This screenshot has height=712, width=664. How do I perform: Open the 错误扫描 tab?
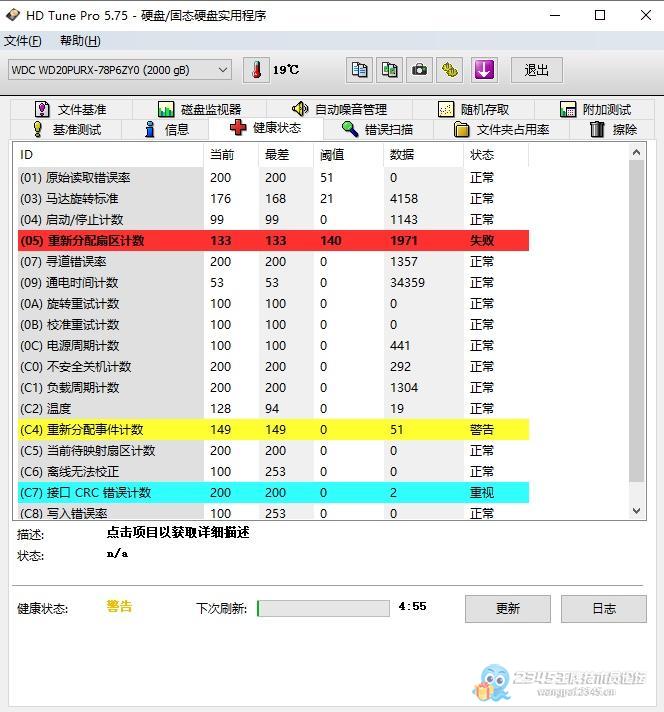[x=376, y=129]
